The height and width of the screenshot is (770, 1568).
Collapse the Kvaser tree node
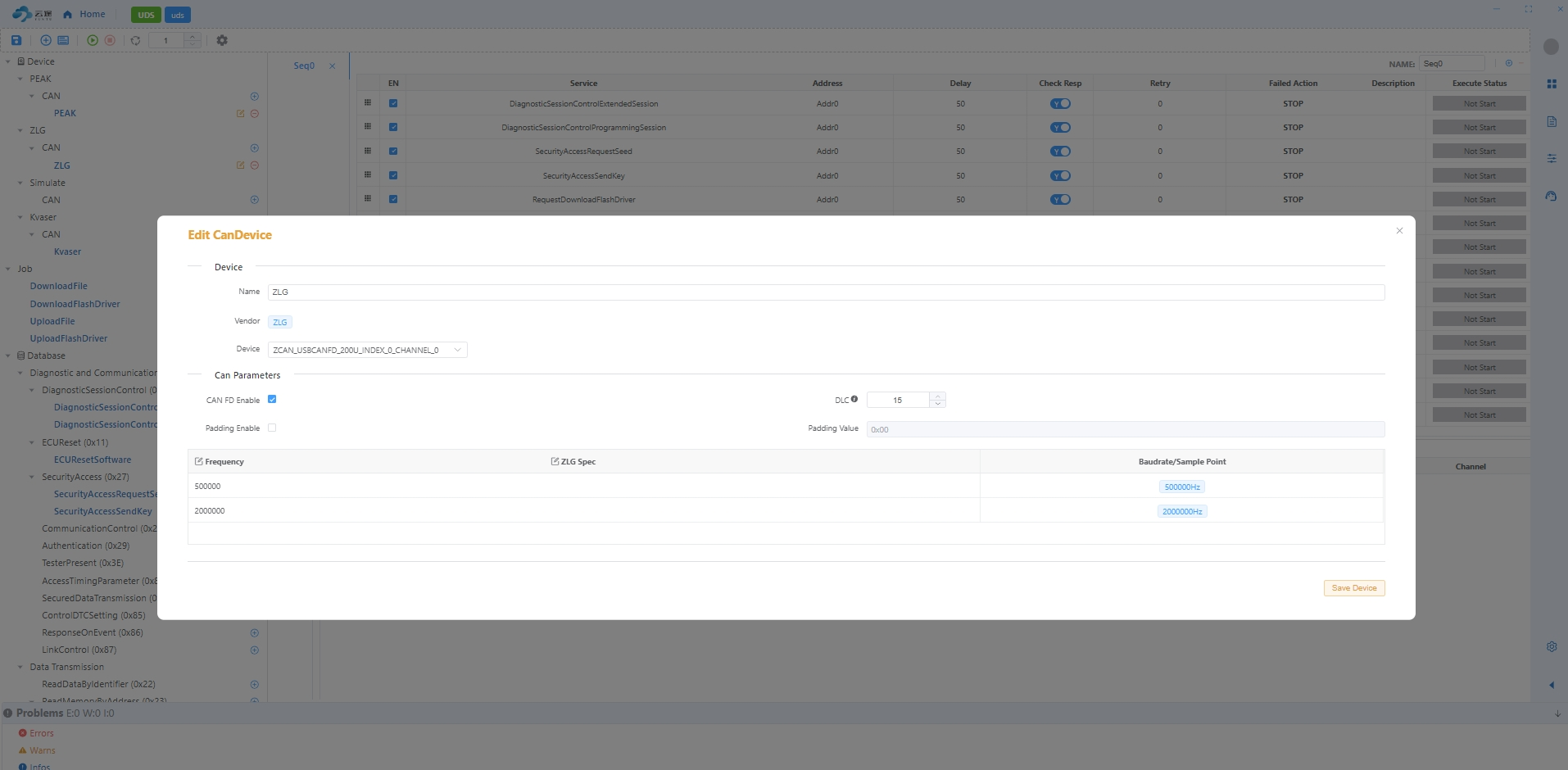click(20, 217)
